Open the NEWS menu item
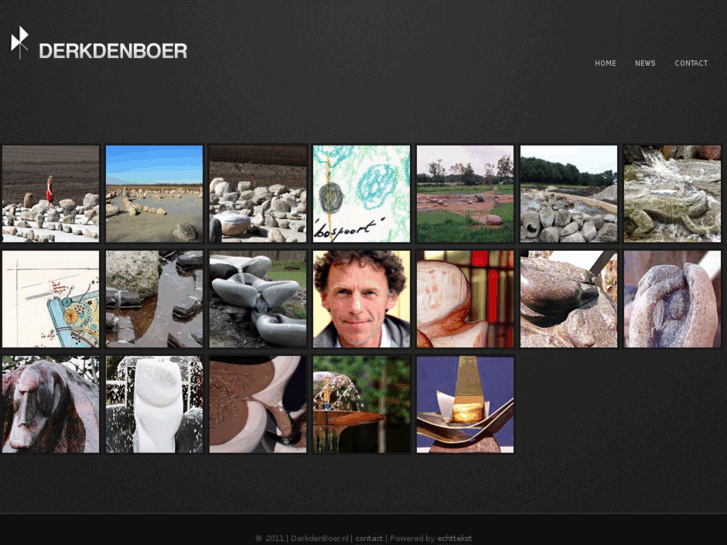The height and width of the screenshot is (545, 727). [645, 63]
